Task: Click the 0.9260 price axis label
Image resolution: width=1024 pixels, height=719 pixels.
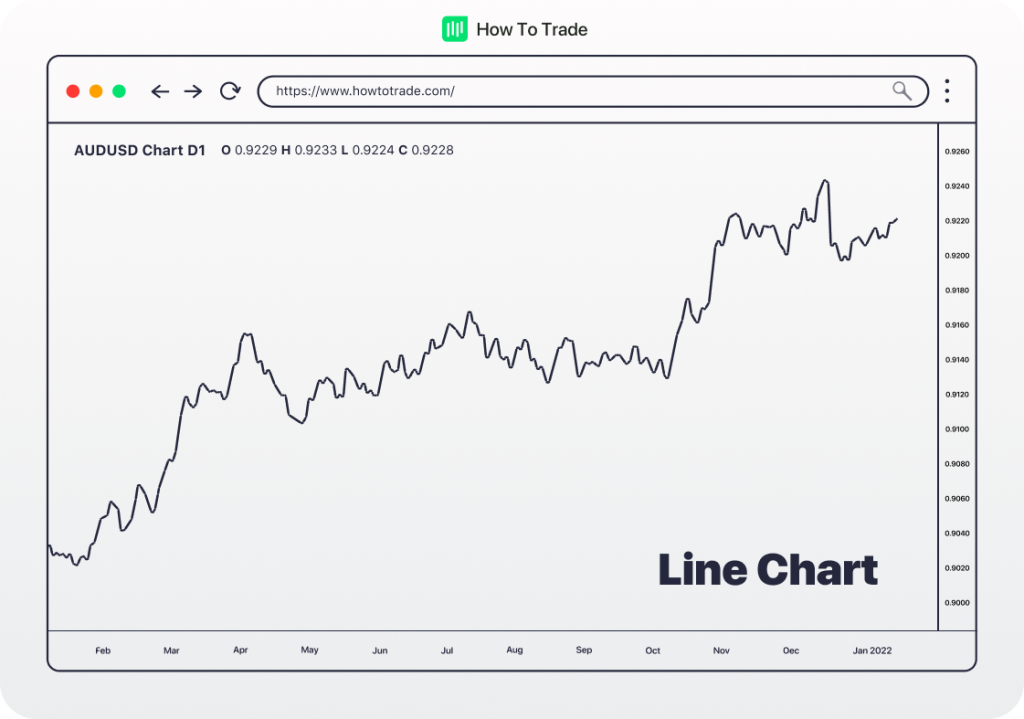Action: click(957, 152)
